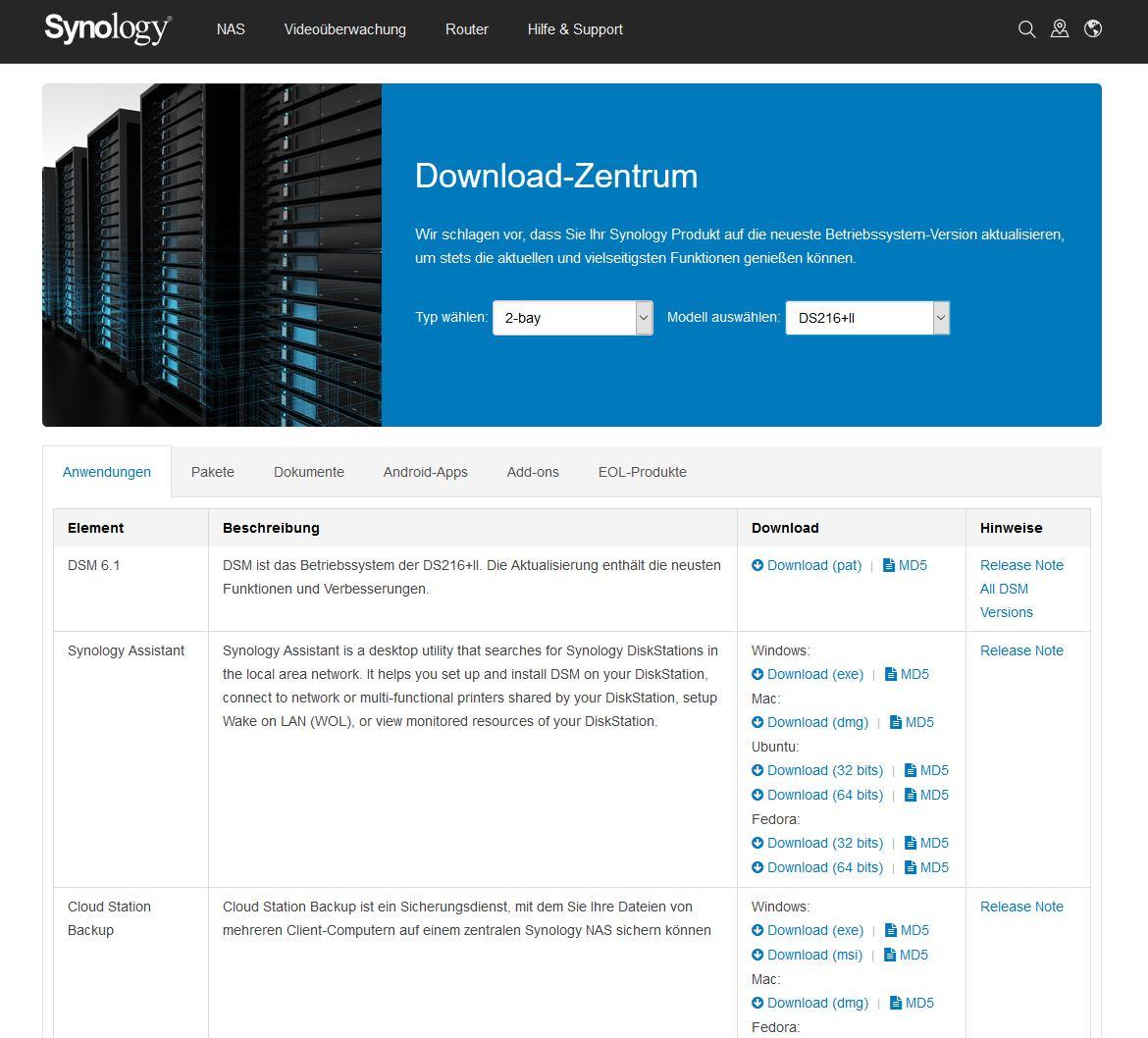Click MD5 document icon next to Synology Assistant exe
The height and width of the screenshot is (1038, 1148).
[891, 674]
